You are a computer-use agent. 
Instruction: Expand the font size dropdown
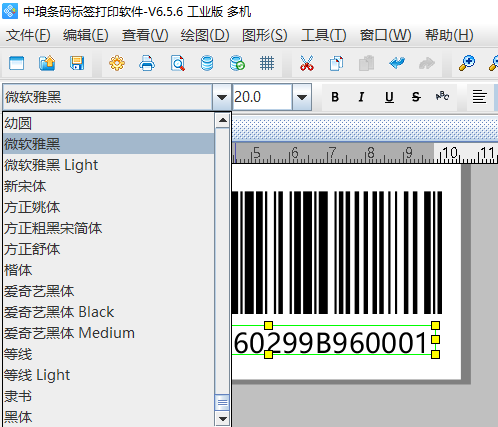pyautogui.click(x=302, y=97)
